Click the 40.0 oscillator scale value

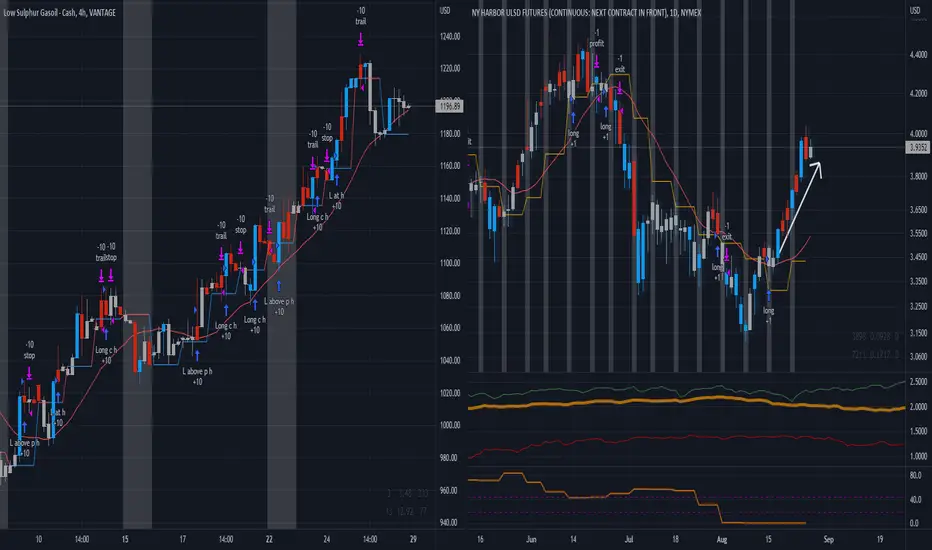coord(915,499)
